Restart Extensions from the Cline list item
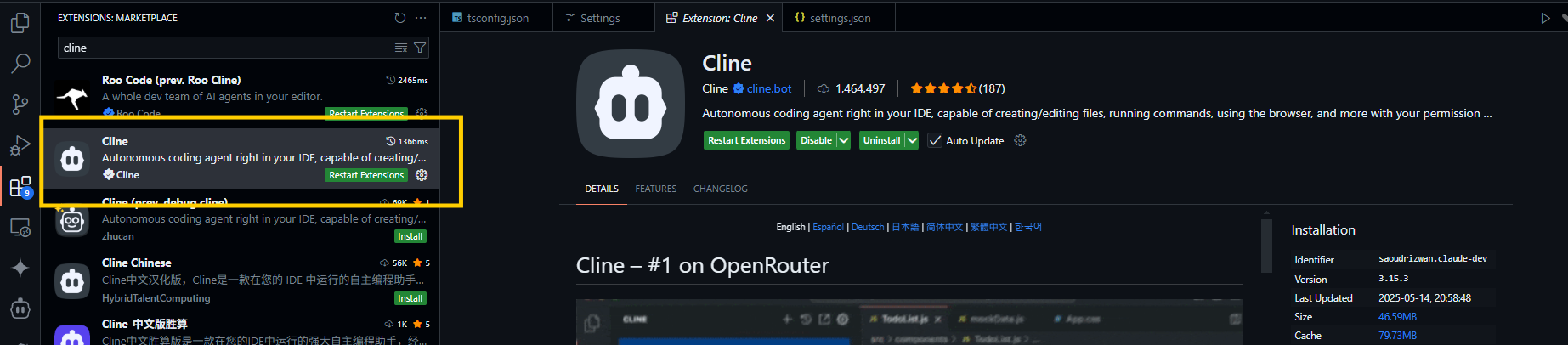 [367, 175]
